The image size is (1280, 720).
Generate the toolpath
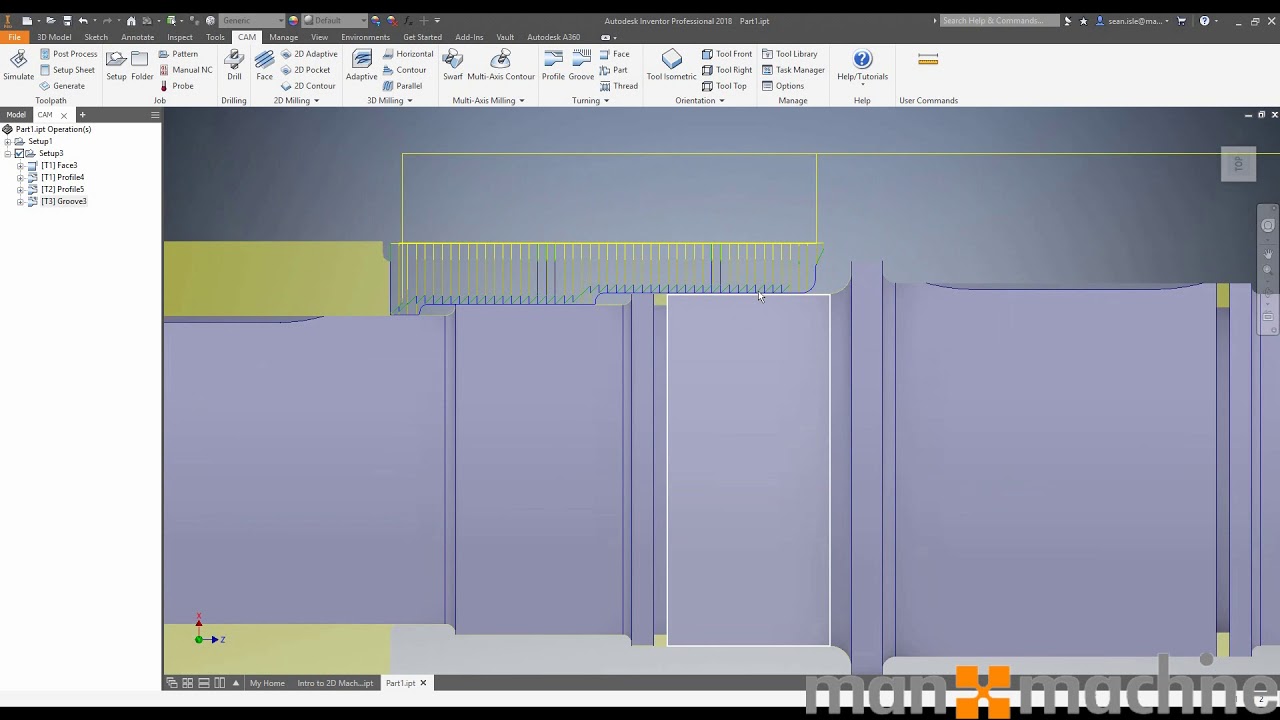tap(62, 86)
